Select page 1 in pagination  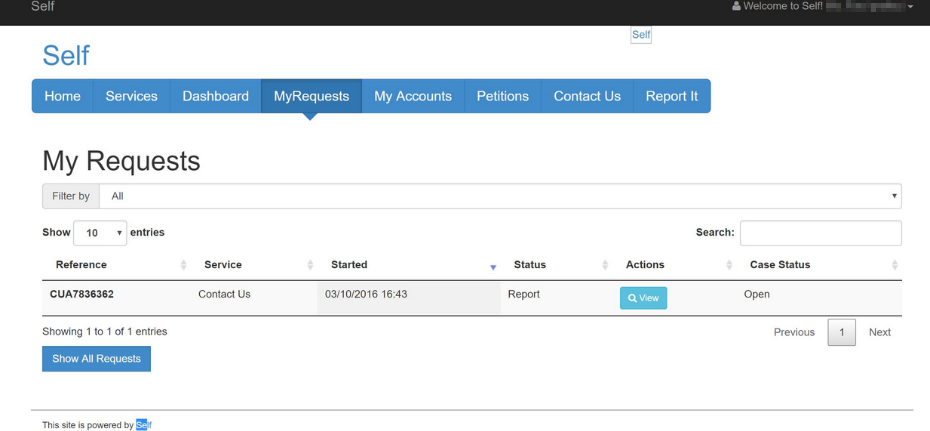(842, 333)
